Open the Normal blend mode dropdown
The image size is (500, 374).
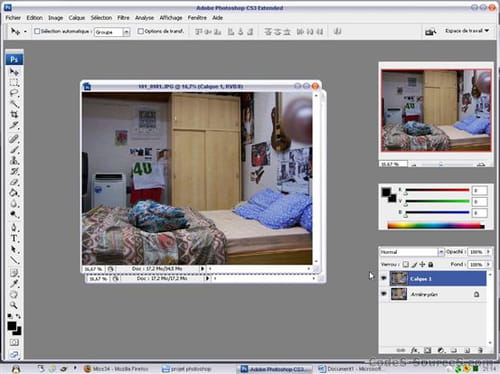[x=412, y=252]
